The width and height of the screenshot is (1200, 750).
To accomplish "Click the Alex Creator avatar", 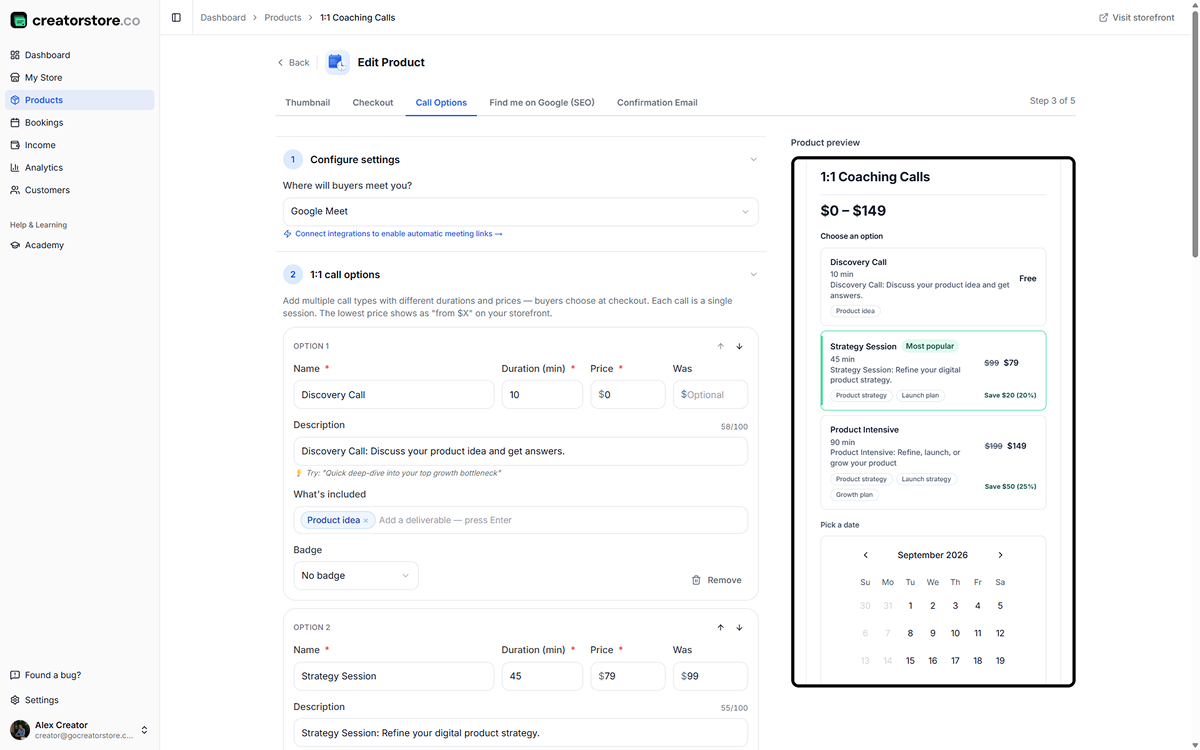I will 20,730.
